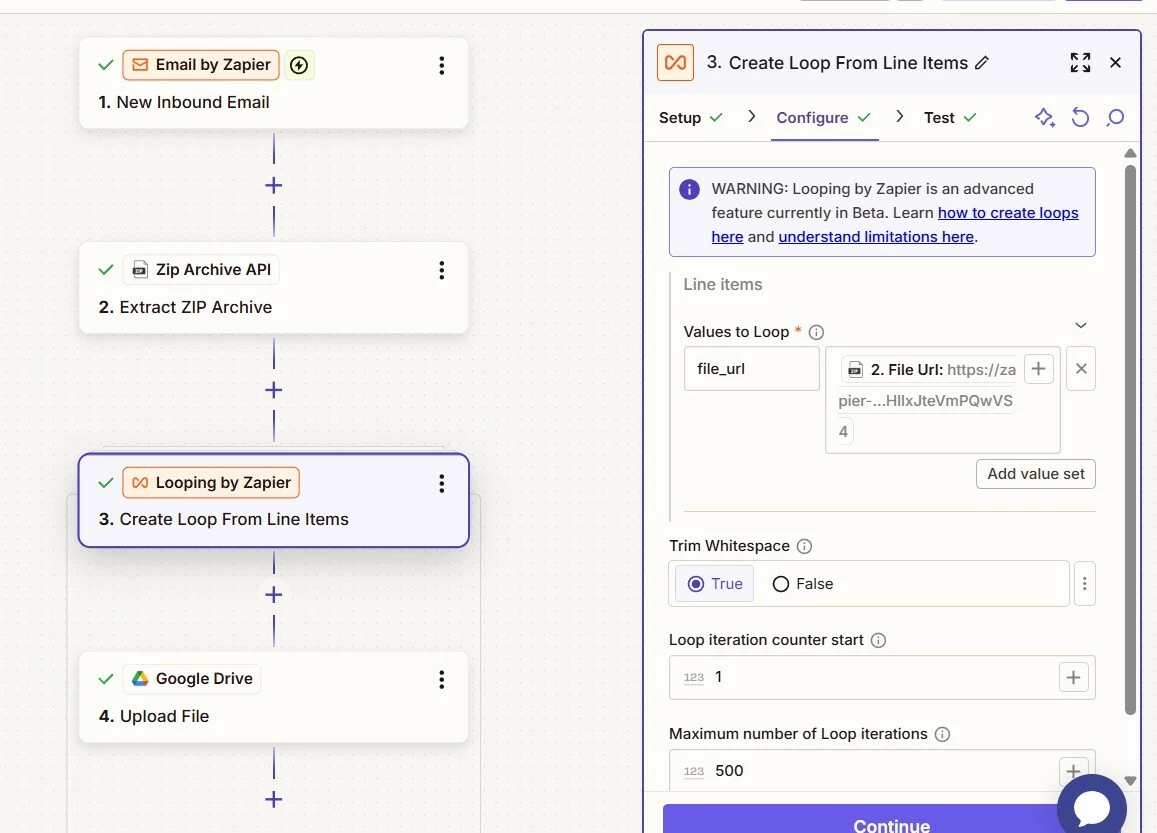
Task: Open the comment bubble icon in panel
Action: [x=1115, y=117]
